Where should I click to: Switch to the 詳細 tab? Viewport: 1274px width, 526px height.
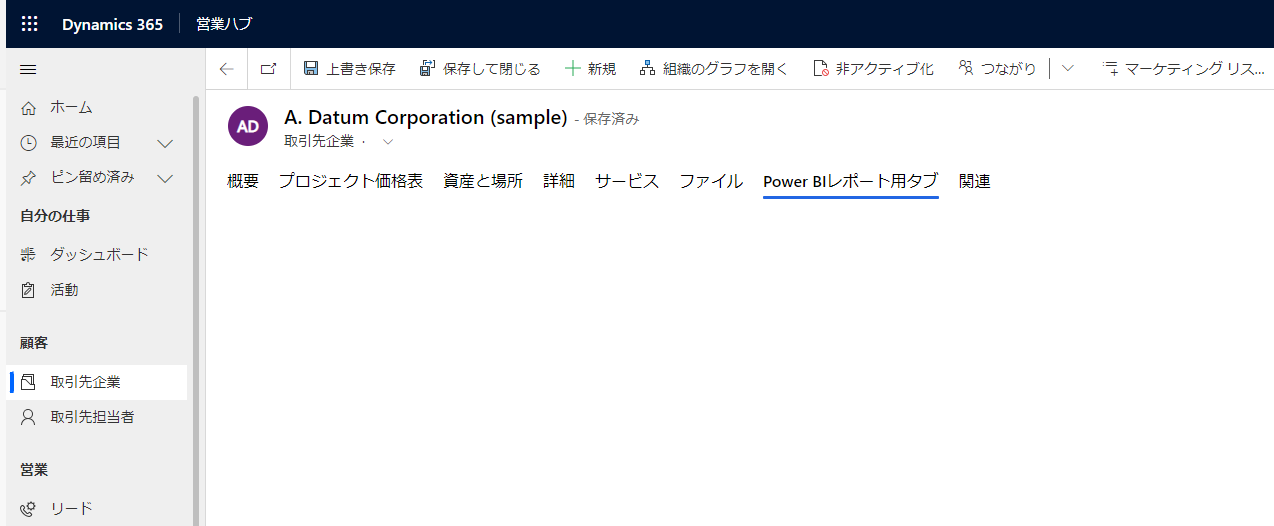(x=559, y=181)
